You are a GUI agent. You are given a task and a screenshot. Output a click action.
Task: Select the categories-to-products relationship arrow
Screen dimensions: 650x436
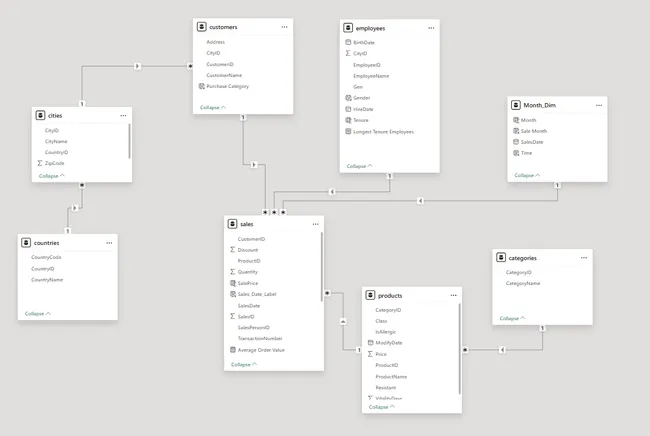click(x=502, y=350)
